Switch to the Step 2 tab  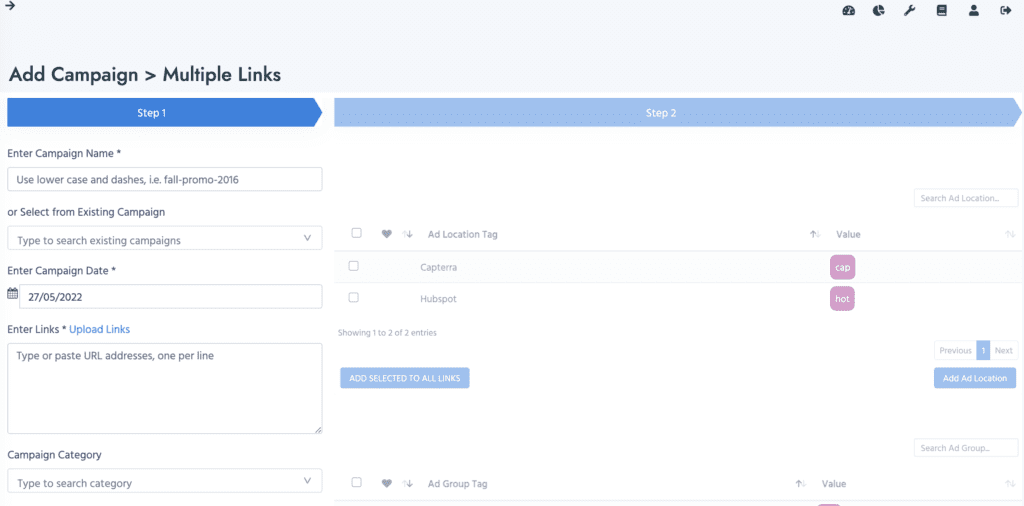[660, 113]
